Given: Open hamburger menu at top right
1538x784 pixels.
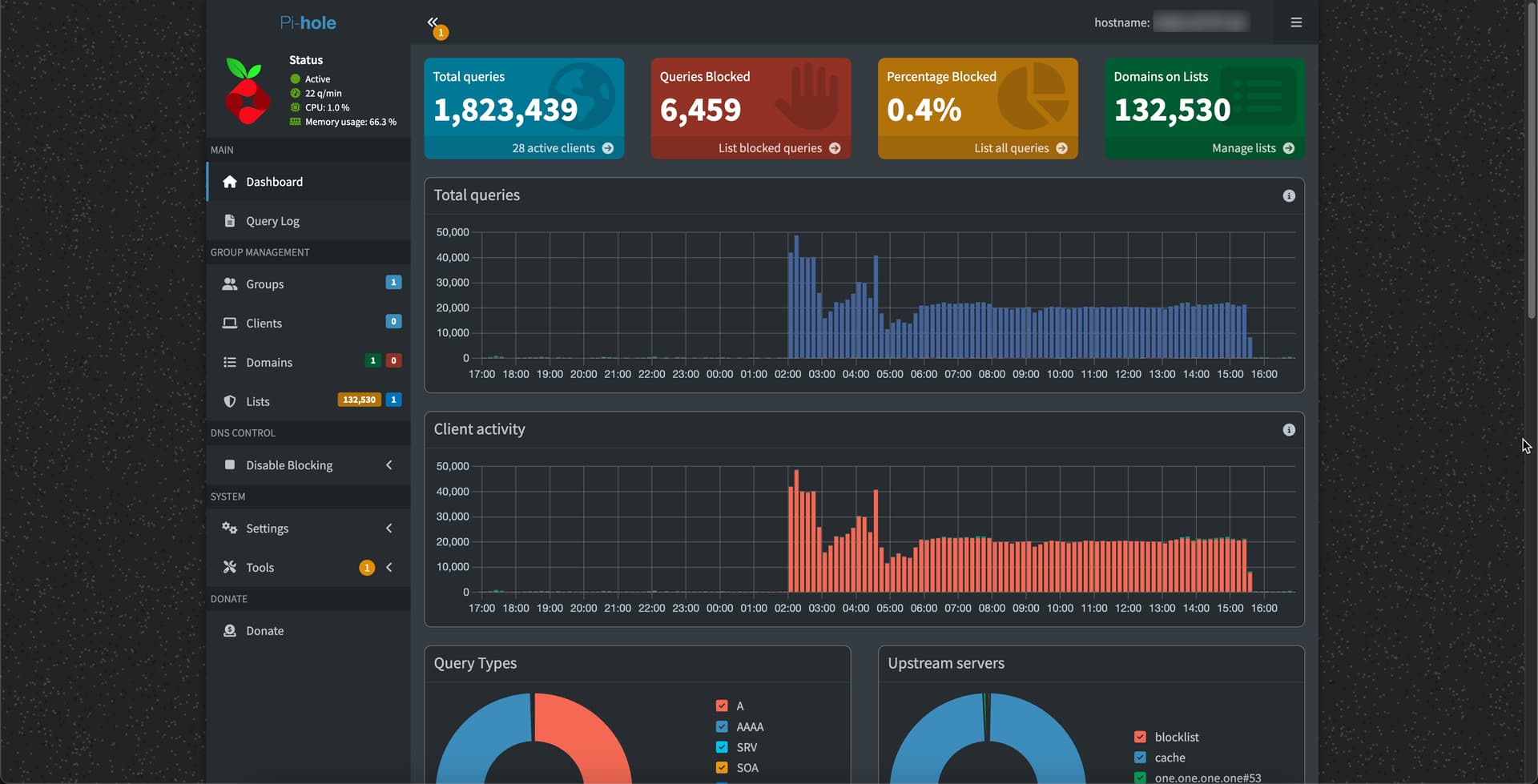Looking at the screenshot, I should pyautogui.click(x=1296, y=22).
